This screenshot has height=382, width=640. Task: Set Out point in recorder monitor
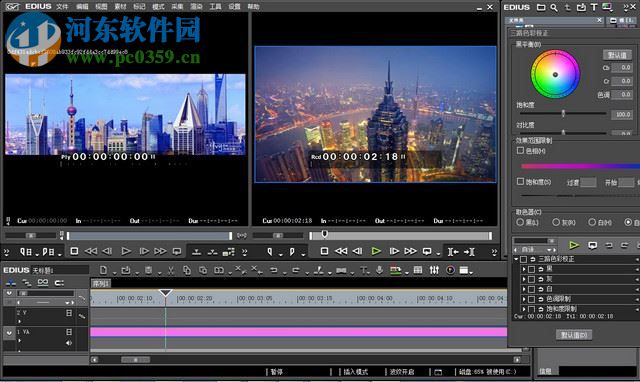[x=292, y=252]
